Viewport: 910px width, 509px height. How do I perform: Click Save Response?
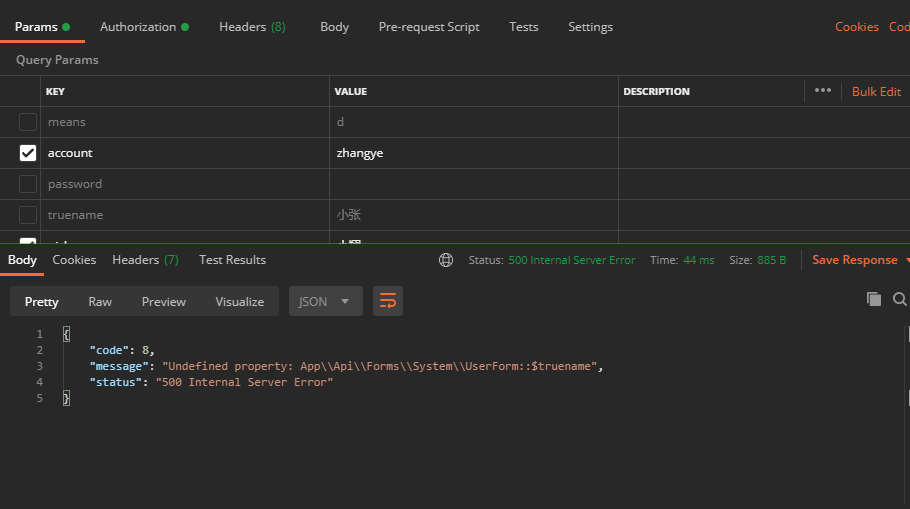click(x=855, y=259)
